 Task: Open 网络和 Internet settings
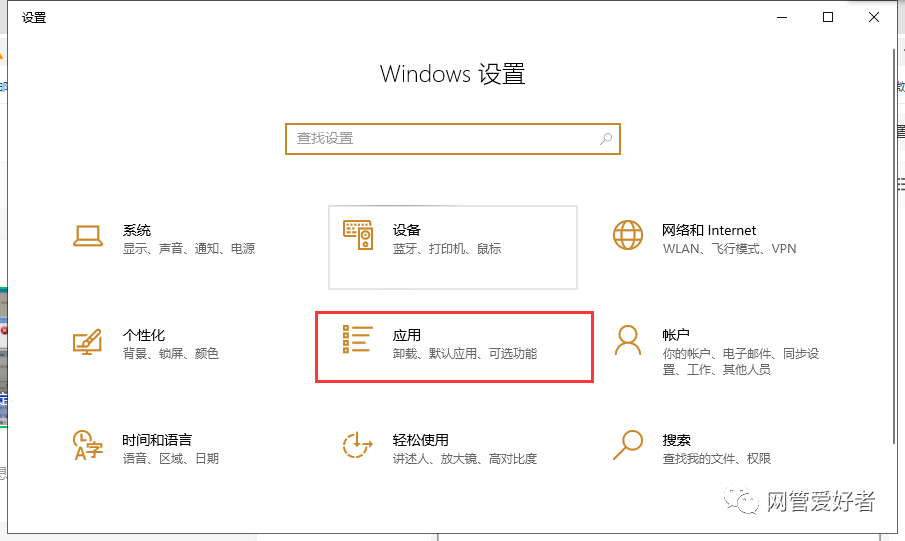click(709, 230)
